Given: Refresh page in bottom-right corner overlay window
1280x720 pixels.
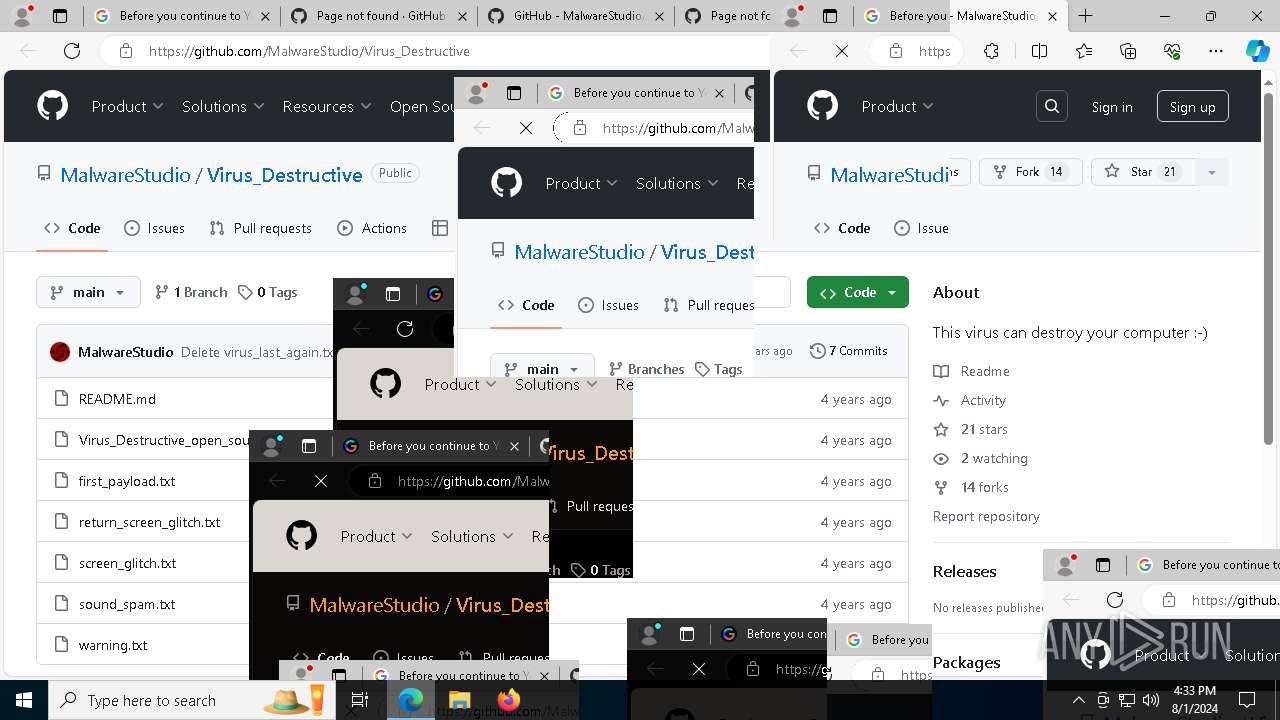Looking at the screenshot, I should coord(1115,600).
